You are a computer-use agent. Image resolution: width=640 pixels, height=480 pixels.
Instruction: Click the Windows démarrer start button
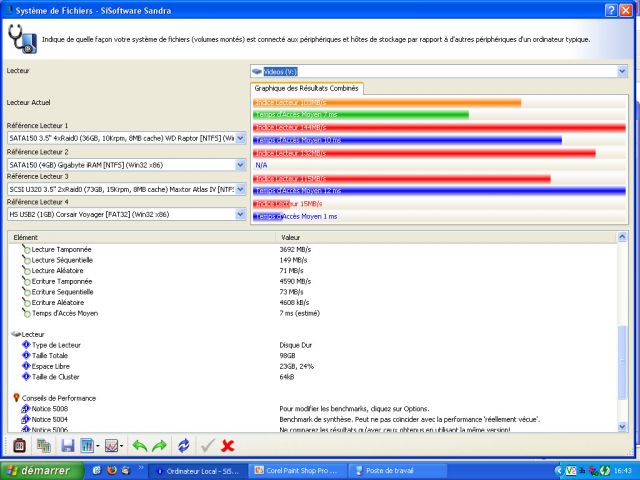point(42,471)
